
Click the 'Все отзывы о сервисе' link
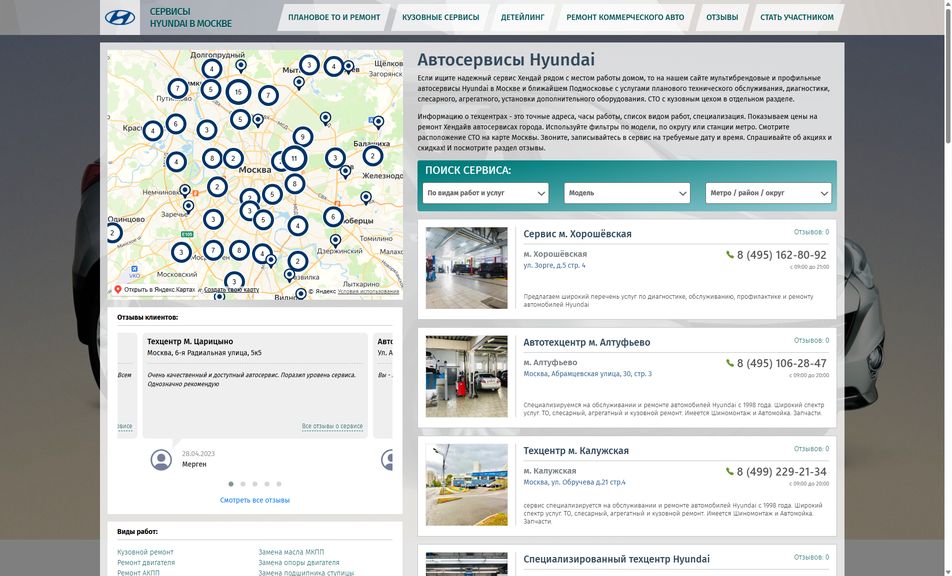coord(332,426)
